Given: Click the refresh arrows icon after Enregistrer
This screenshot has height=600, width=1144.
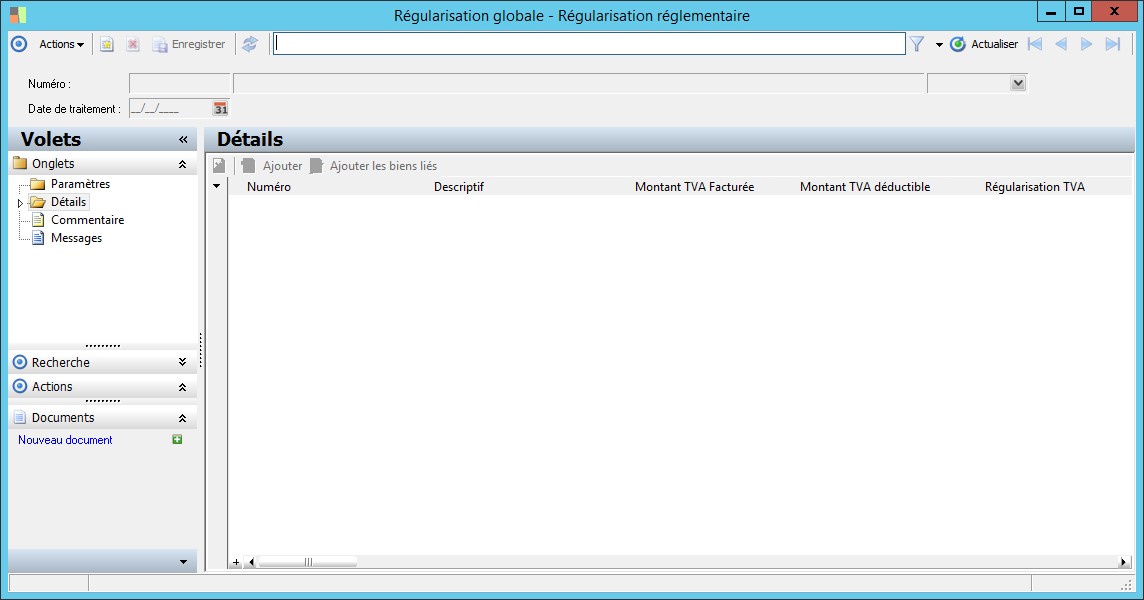Looking at the screenshot, I should (250, 44).
